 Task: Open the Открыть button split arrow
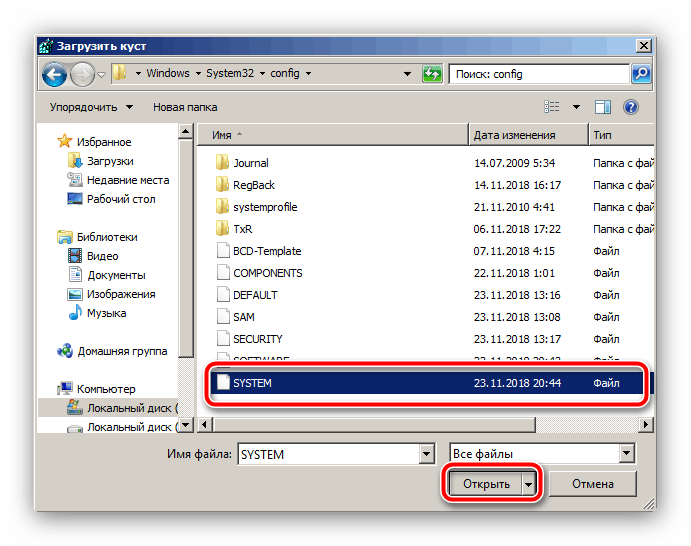528,484
